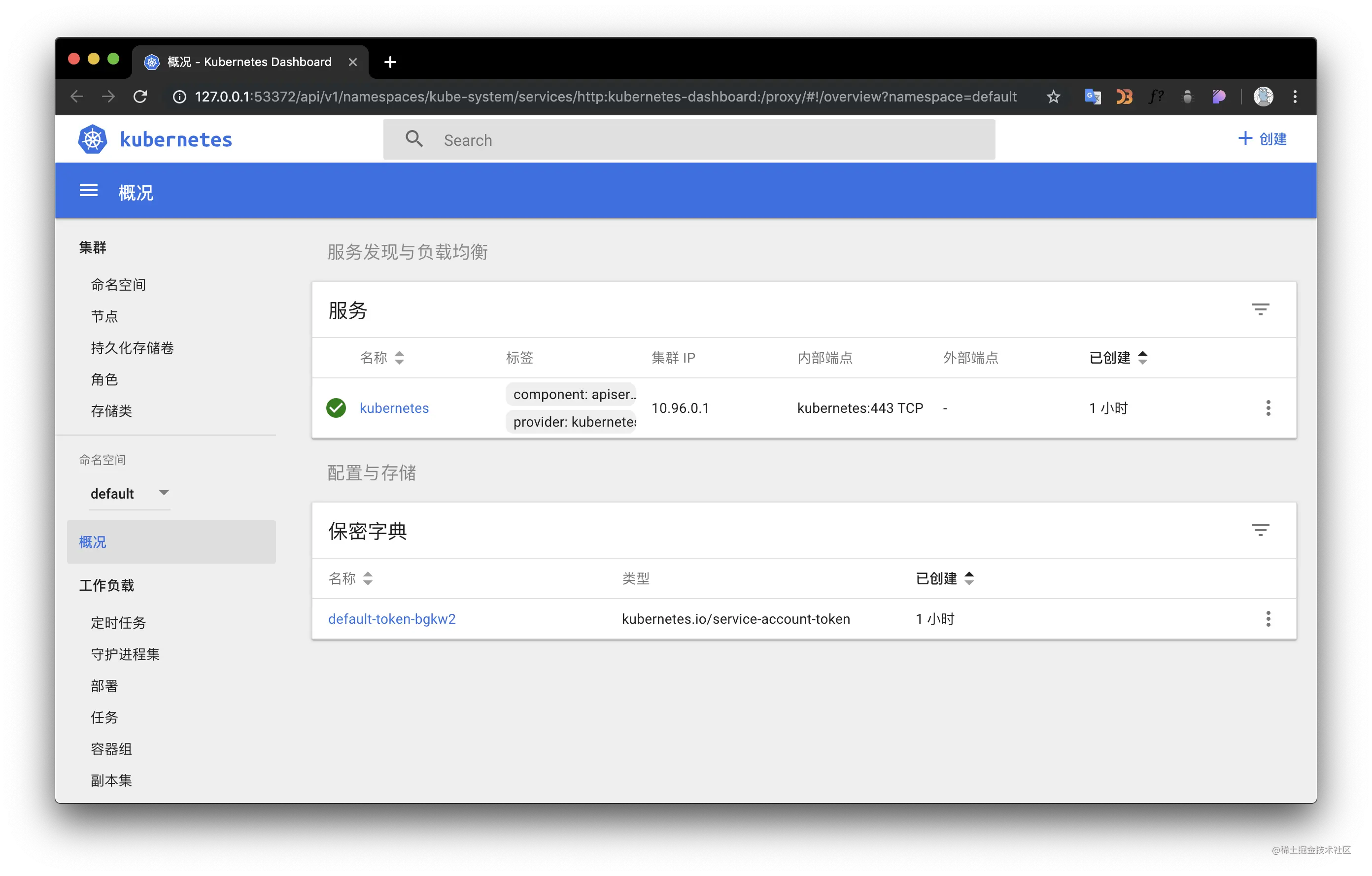Open the kubernetes service link
This screenshot has height=876, width=1372.
click(x=394, y=408)
